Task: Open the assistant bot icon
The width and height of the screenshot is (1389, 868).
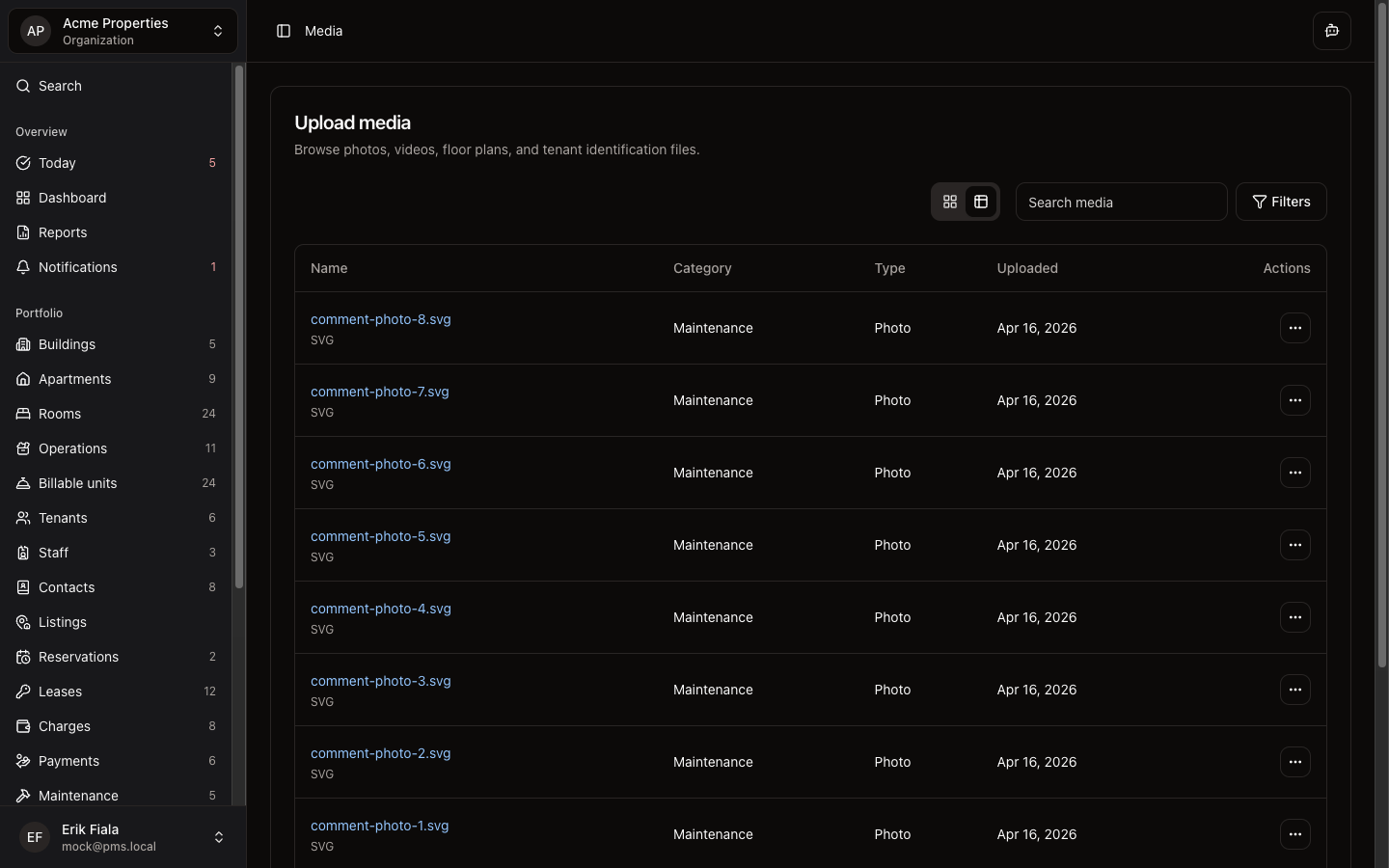Action: pyautogui.click(x=1331, y=31)
